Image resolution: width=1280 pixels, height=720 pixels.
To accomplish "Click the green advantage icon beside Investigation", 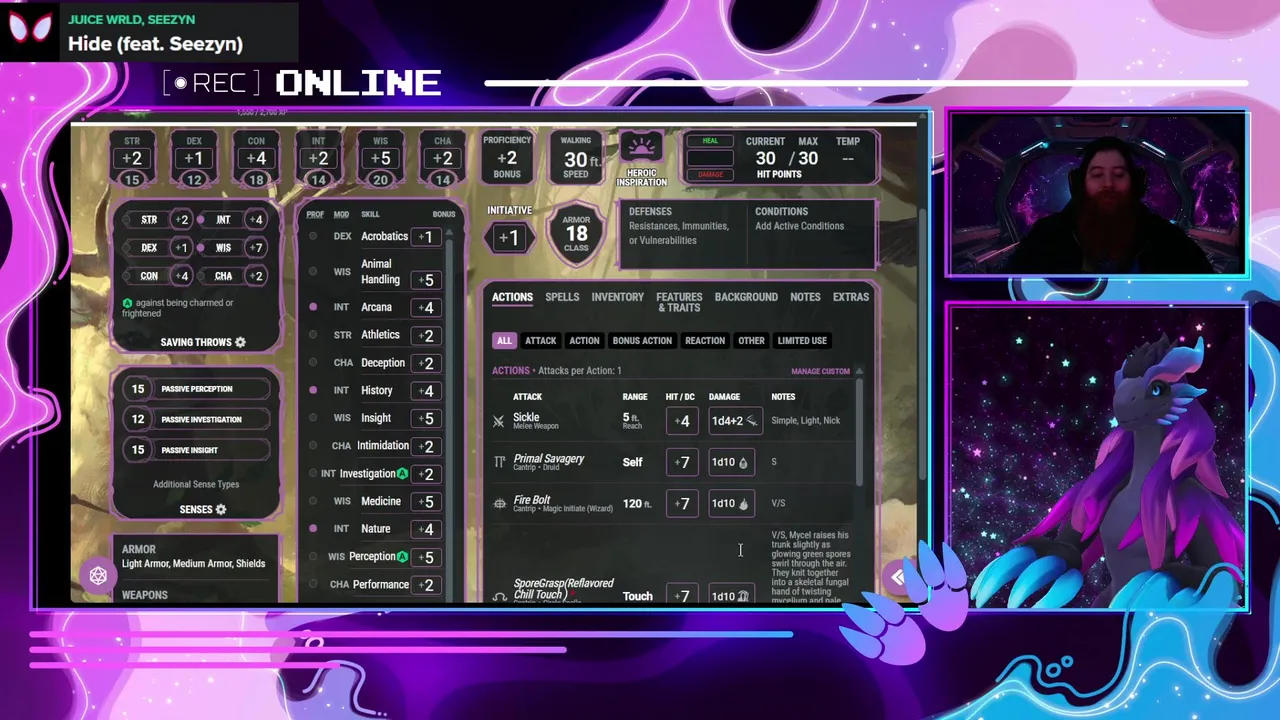I will tap(402, 473).
